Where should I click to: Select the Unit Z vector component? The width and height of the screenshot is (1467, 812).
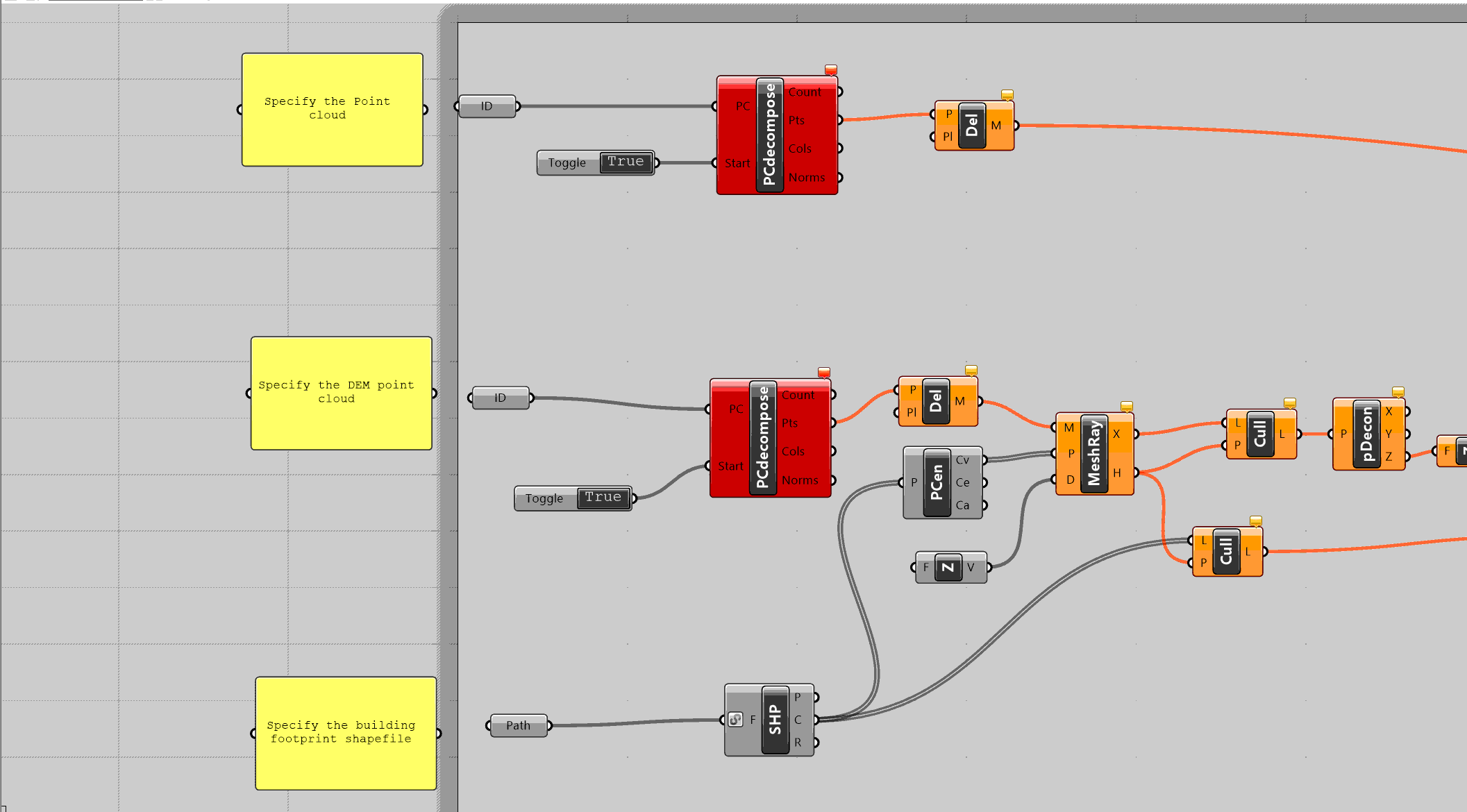pyautogui.click(x=948, y=567)
